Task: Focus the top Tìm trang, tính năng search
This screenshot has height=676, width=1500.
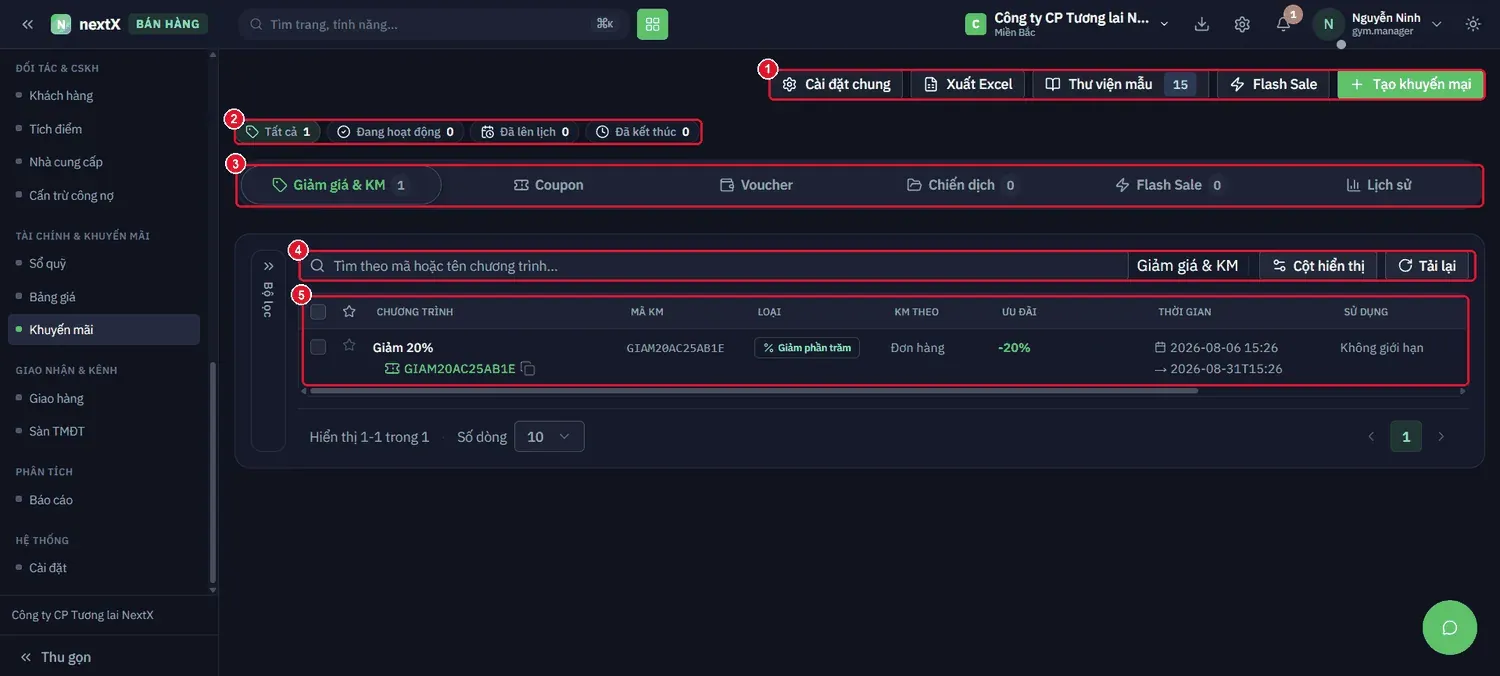Action: [x=431, y=24]
